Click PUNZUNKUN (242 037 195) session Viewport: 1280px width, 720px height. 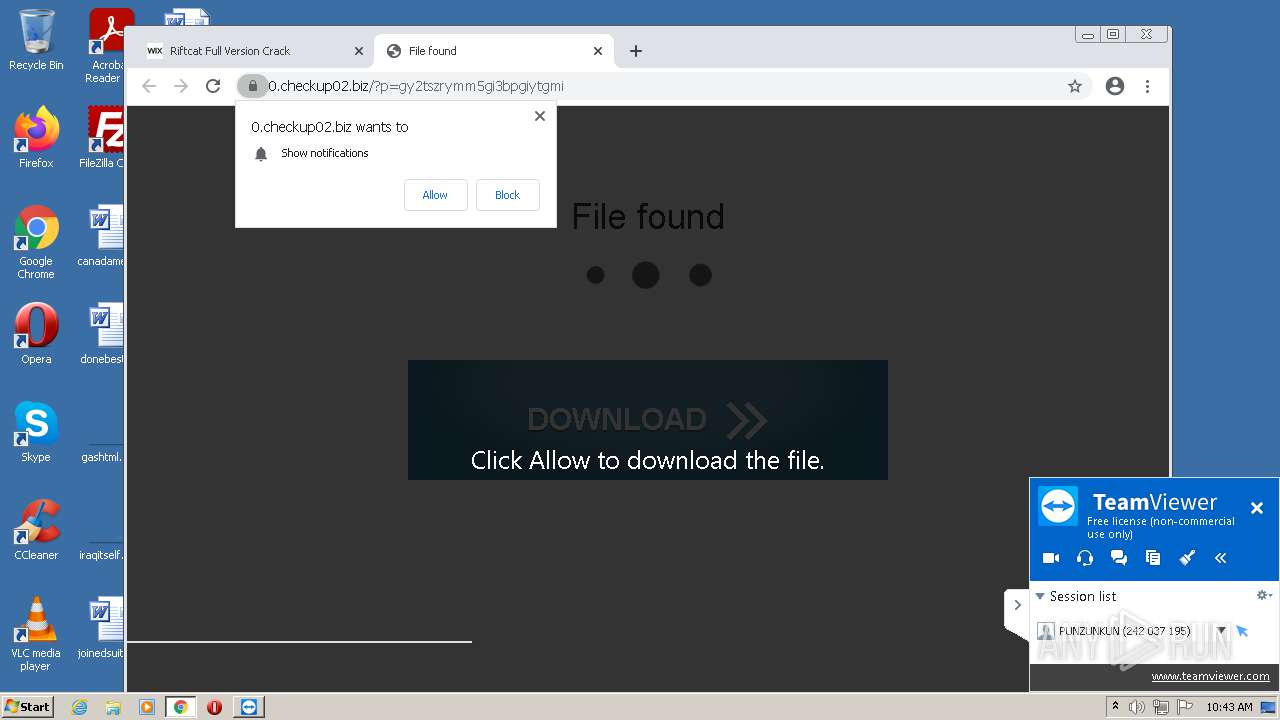(x=1124, y=631)
